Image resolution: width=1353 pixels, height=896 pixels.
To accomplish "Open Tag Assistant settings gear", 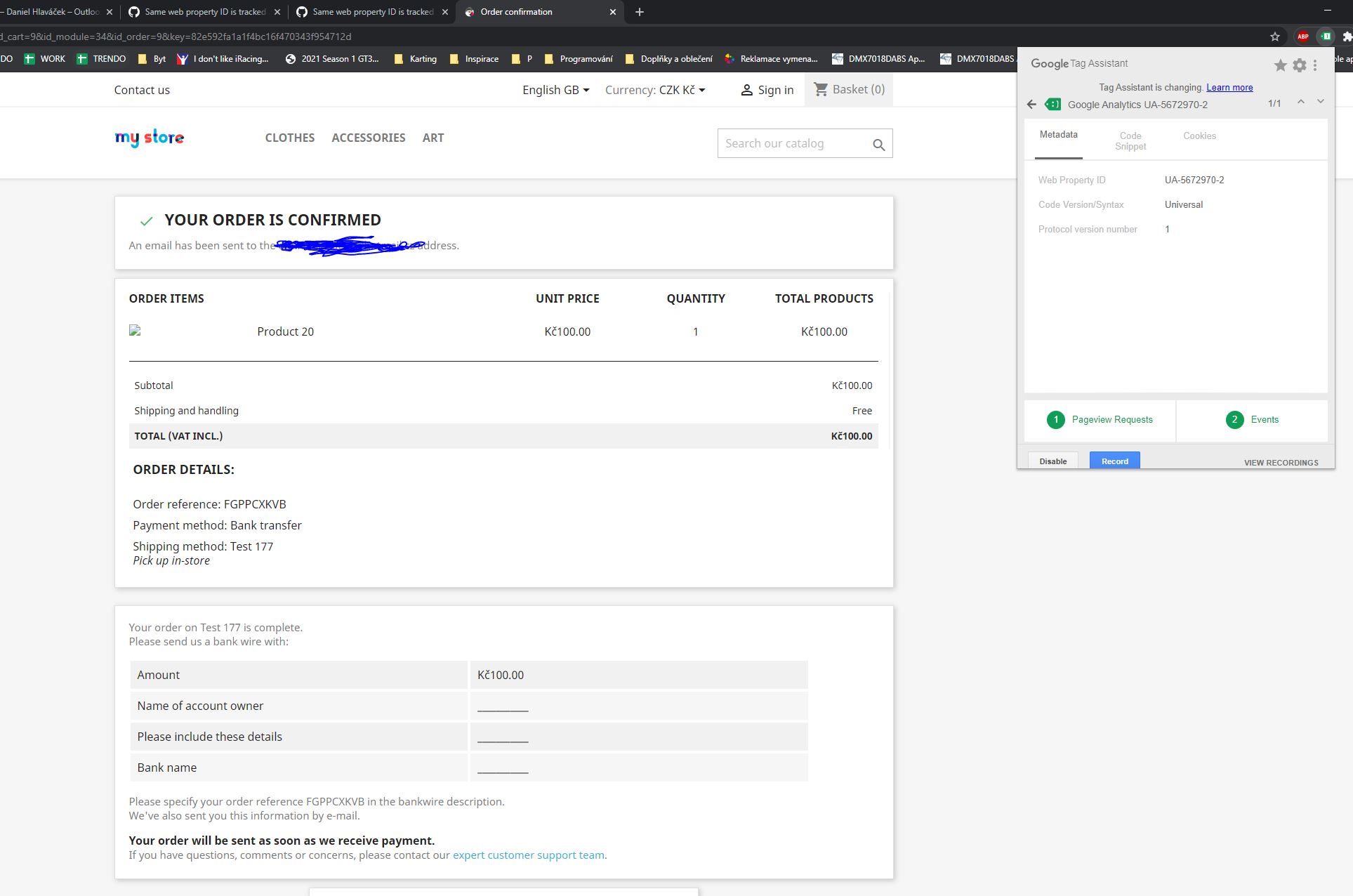I will (1300, 65).
